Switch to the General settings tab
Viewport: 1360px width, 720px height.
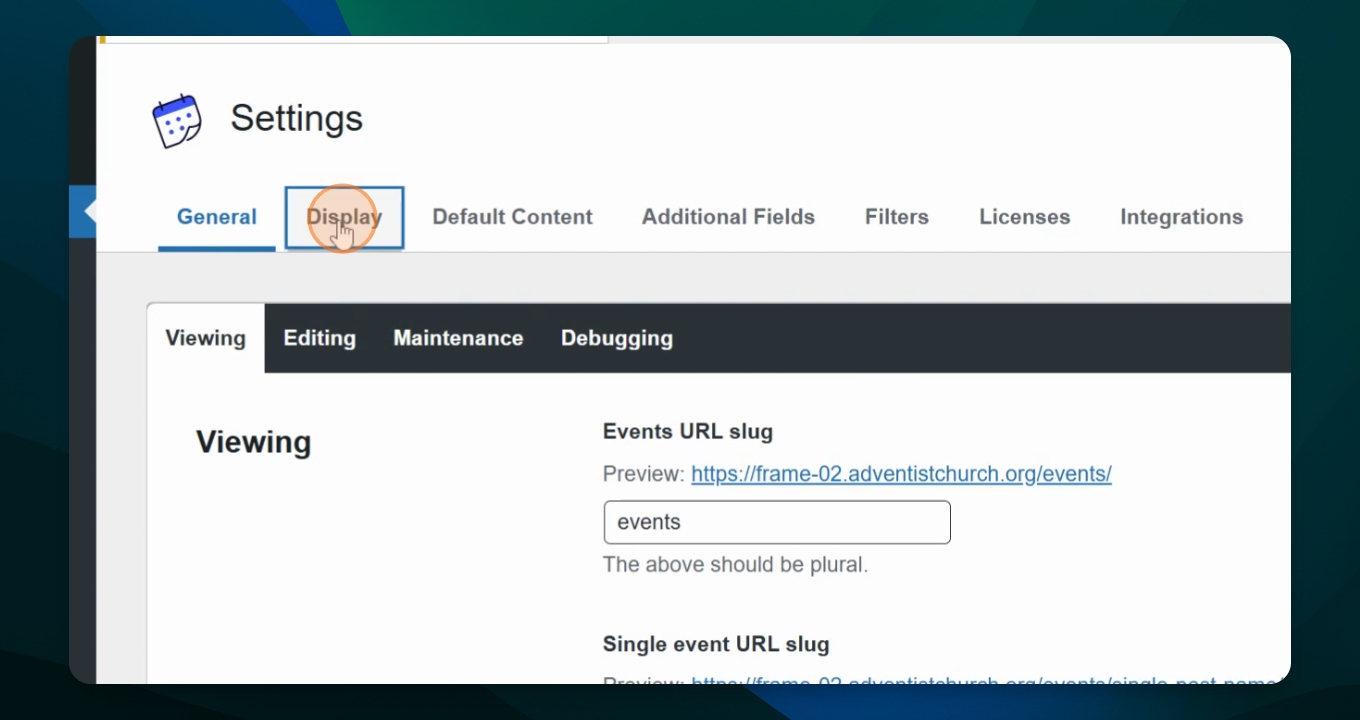[x=216, y=217]
